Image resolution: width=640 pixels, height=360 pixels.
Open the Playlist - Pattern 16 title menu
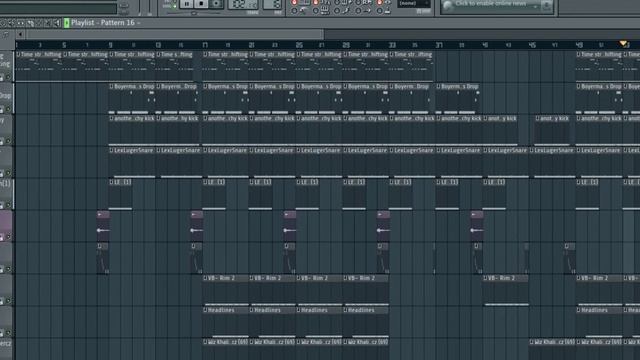point(105,23)
